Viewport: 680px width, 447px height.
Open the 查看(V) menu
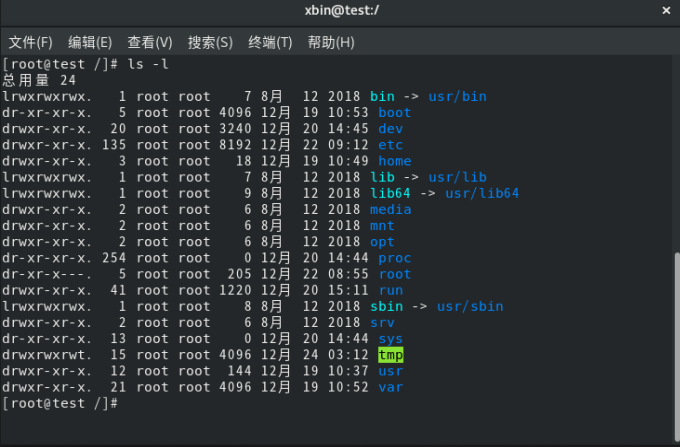pyautogui.click(x=150, y=42)
